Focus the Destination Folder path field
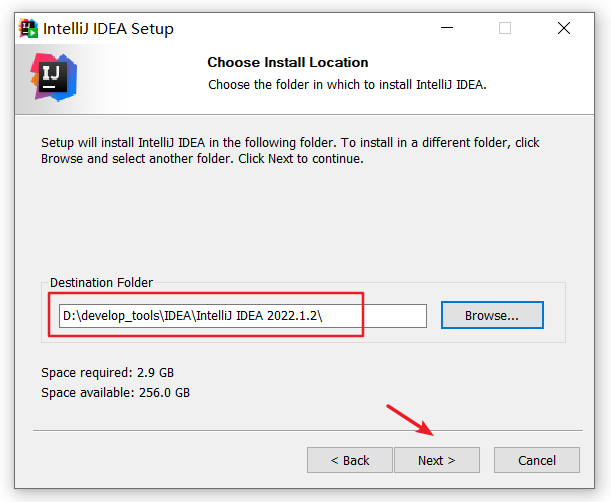The image size is (611, 502). pos(243,316)
